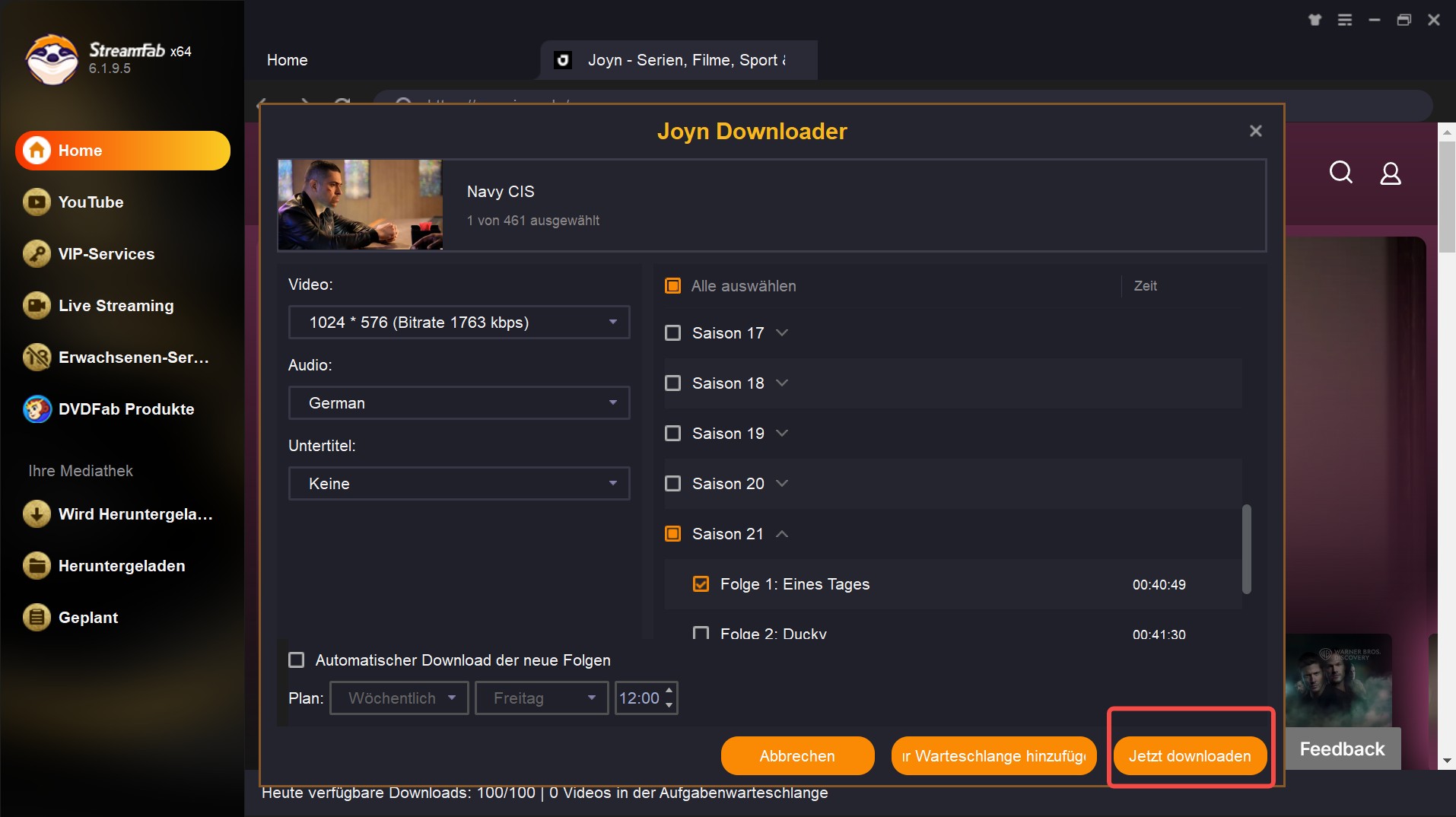Click the Home house icon
Viewport: 1456px width, 817px height.
[x=37, y=151]
